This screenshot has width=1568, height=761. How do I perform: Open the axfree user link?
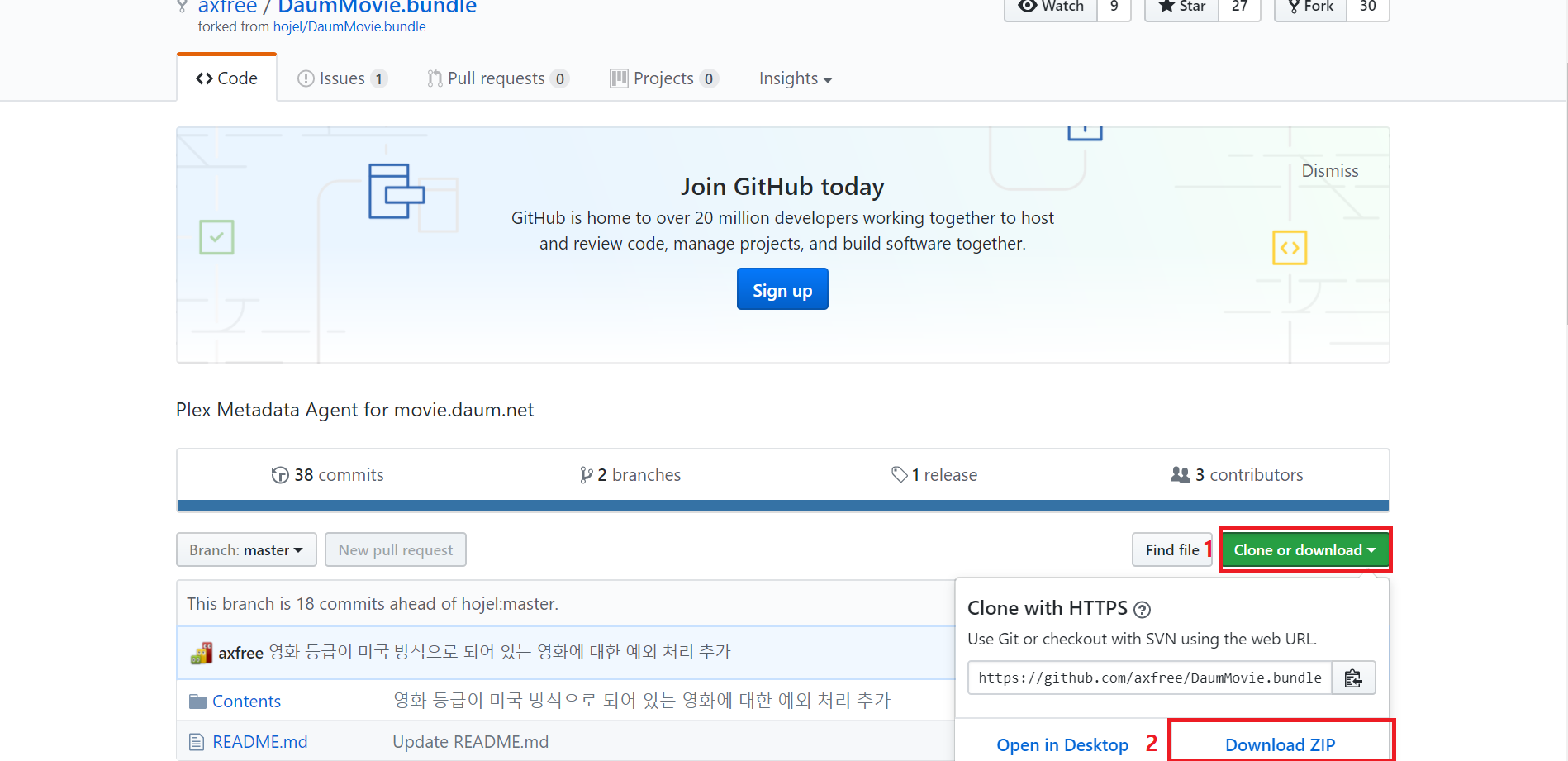pyautogui.click(x=227, y=7)
